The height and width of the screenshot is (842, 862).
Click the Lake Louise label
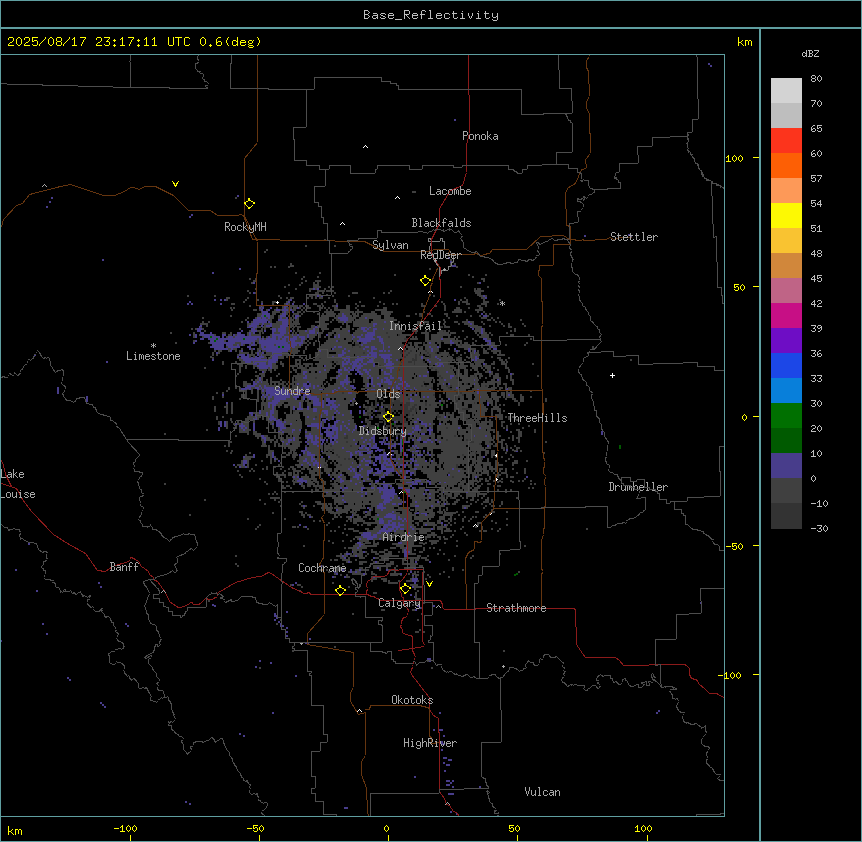click(x=18, y=484)
